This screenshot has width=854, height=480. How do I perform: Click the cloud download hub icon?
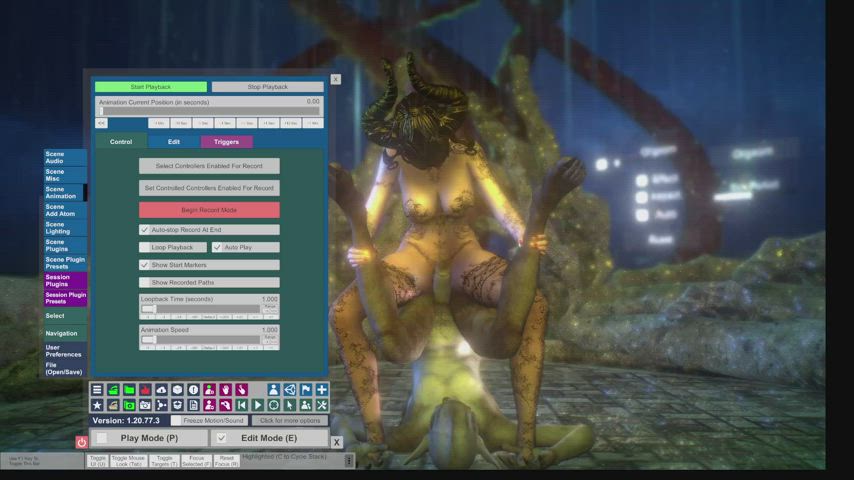(x=161, y=390)
